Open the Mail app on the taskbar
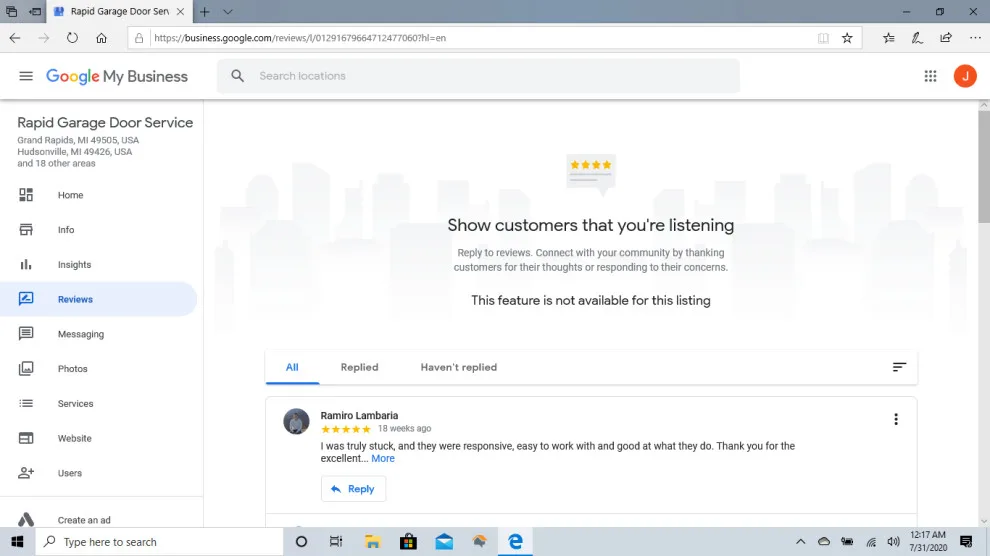 coord(444,541)
